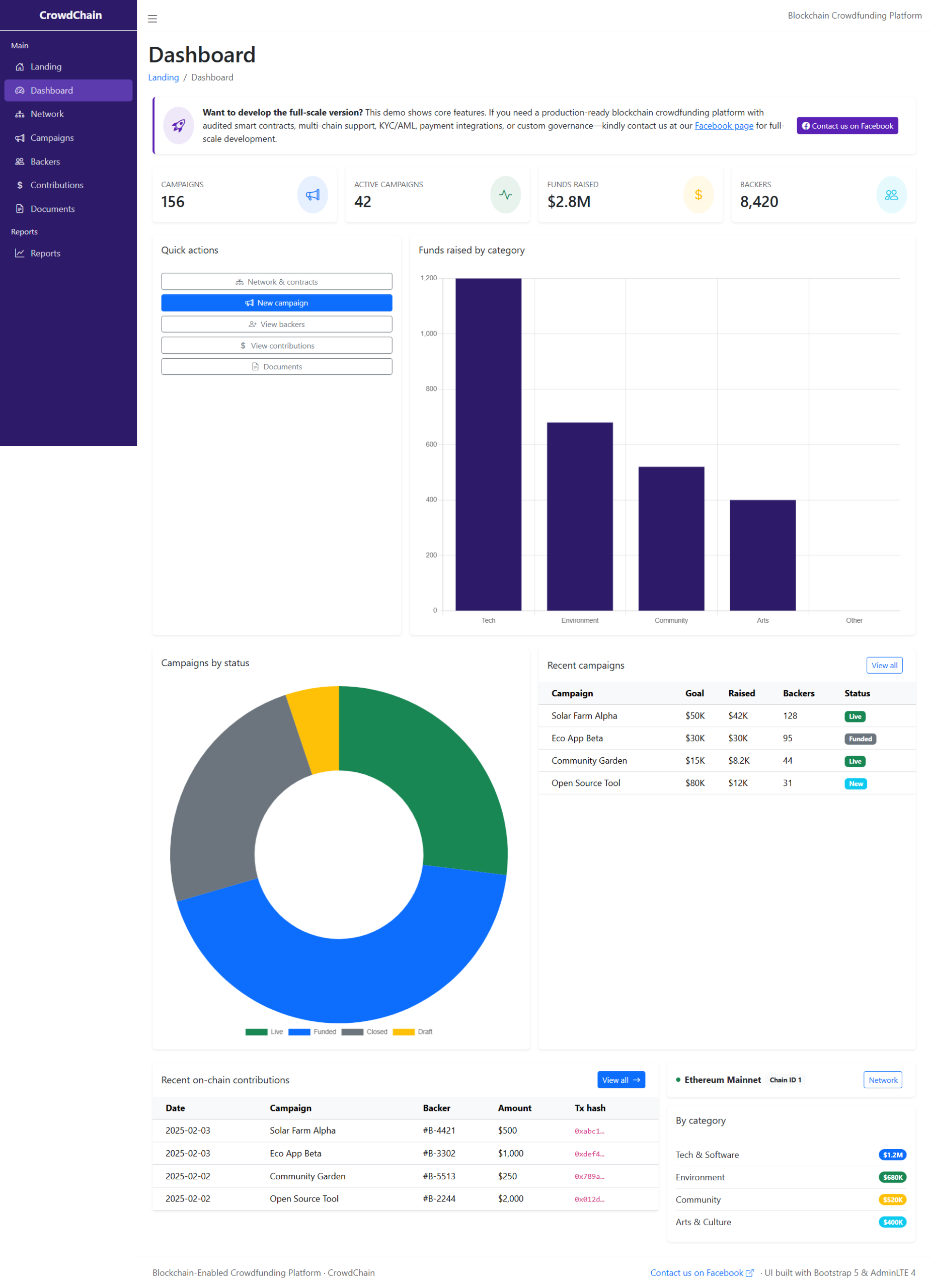Click the Facebook page link in the banner
This screenshot has width=931, height=1288.
(723, 125)
